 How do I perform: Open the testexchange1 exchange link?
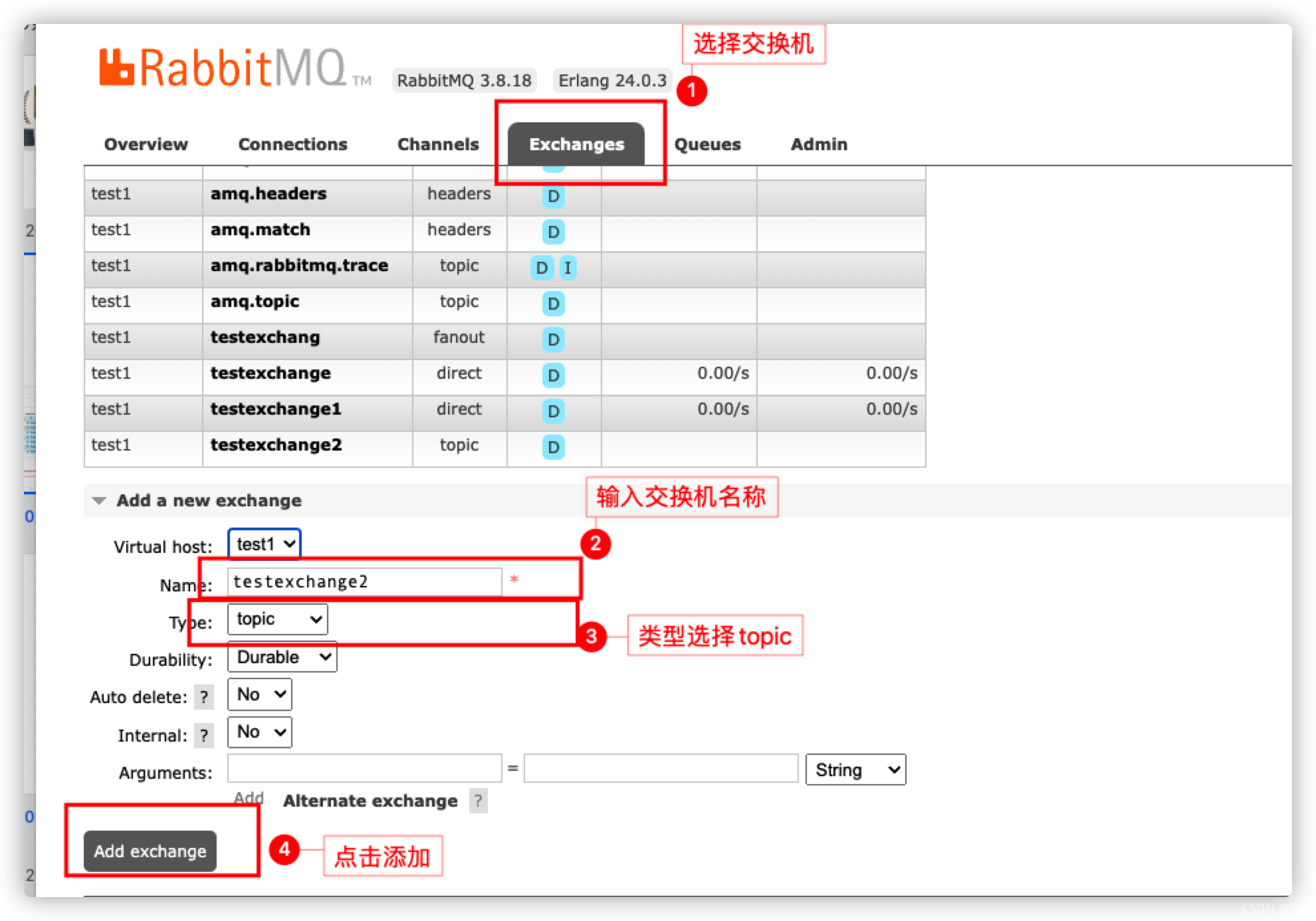276,409
